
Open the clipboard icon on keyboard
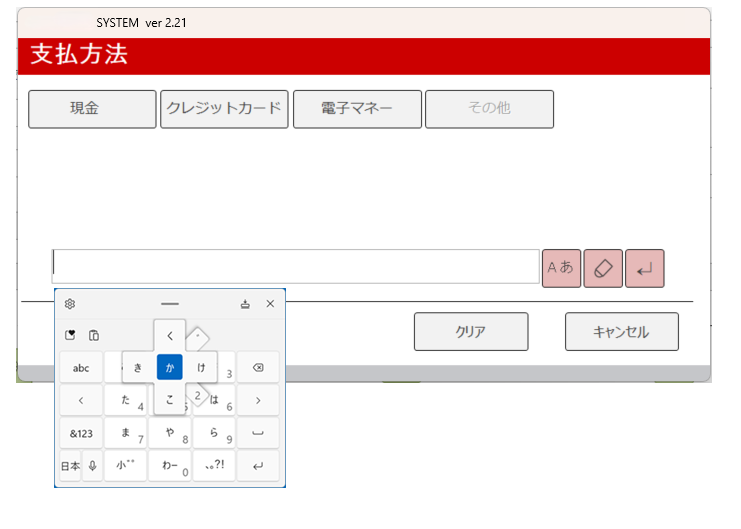tap(94, 335)
